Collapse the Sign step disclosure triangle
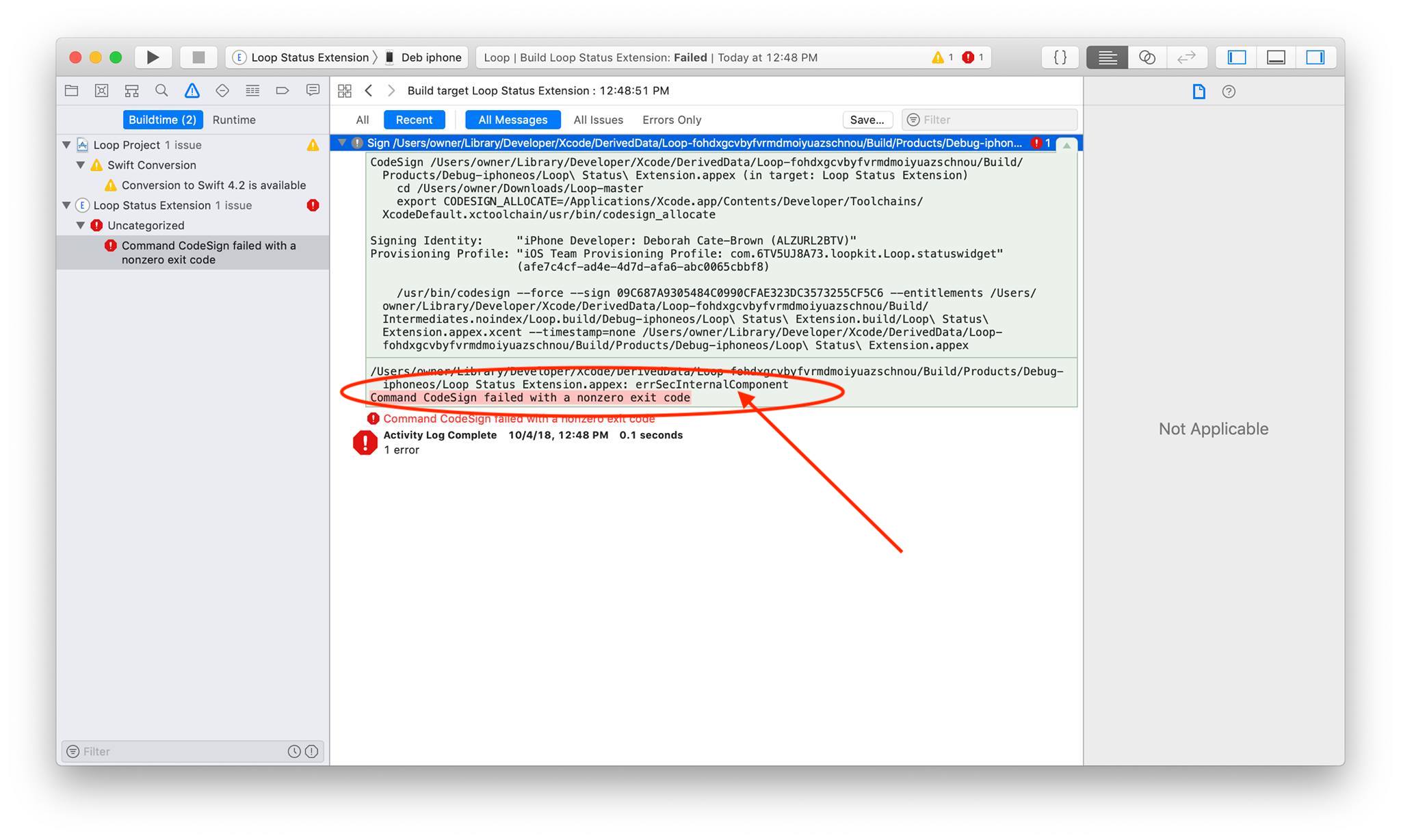Screen dimensions: 1401x840 pyautogui.click(x=342, y=143)
